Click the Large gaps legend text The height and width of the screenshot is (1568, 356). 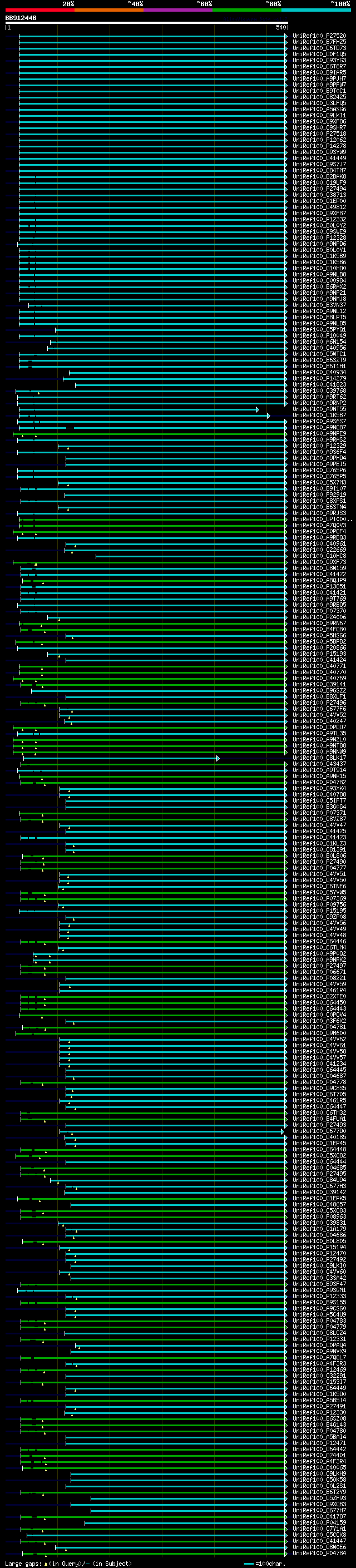pos(23,1564)
